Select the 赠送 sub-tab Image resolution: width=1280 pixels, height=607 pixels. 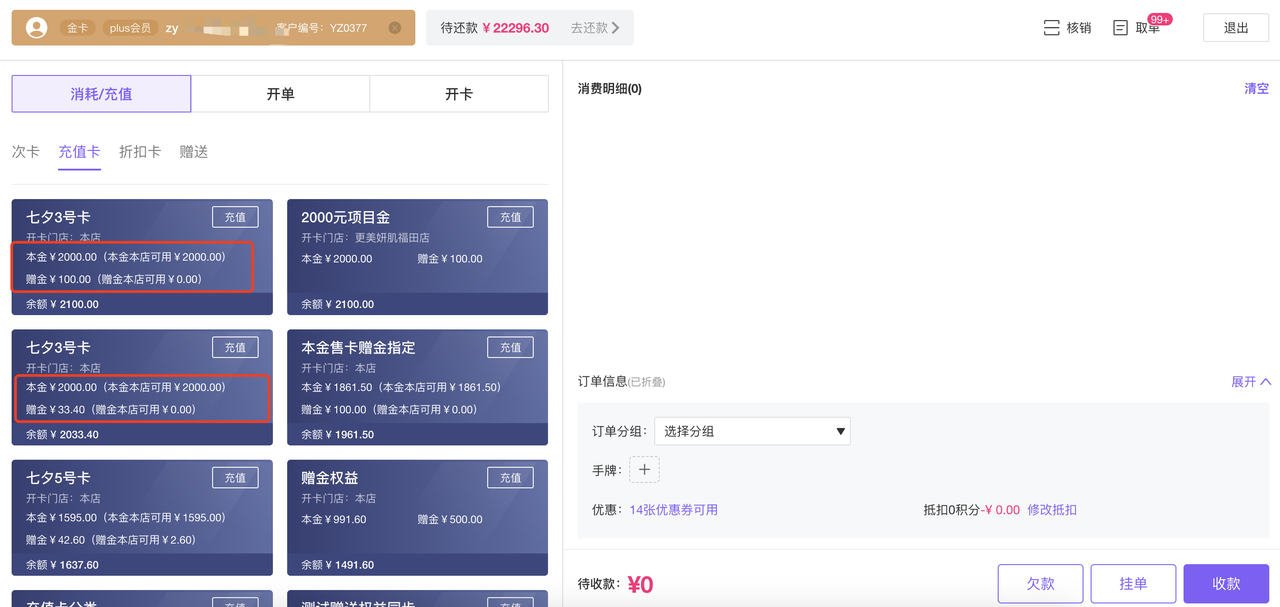(194, 152)
